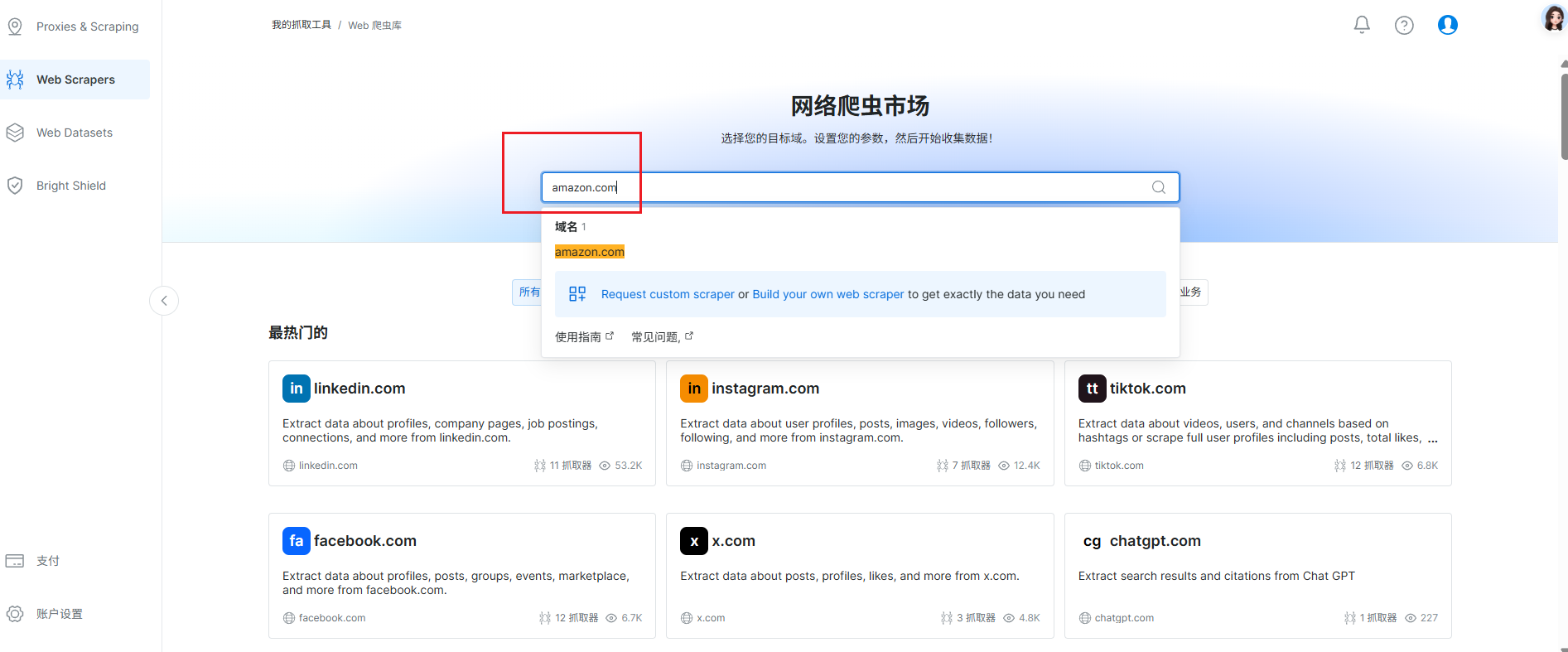Open the 支付 card icon in sidebar
The image size is (1568, 652).
[15, 561]
